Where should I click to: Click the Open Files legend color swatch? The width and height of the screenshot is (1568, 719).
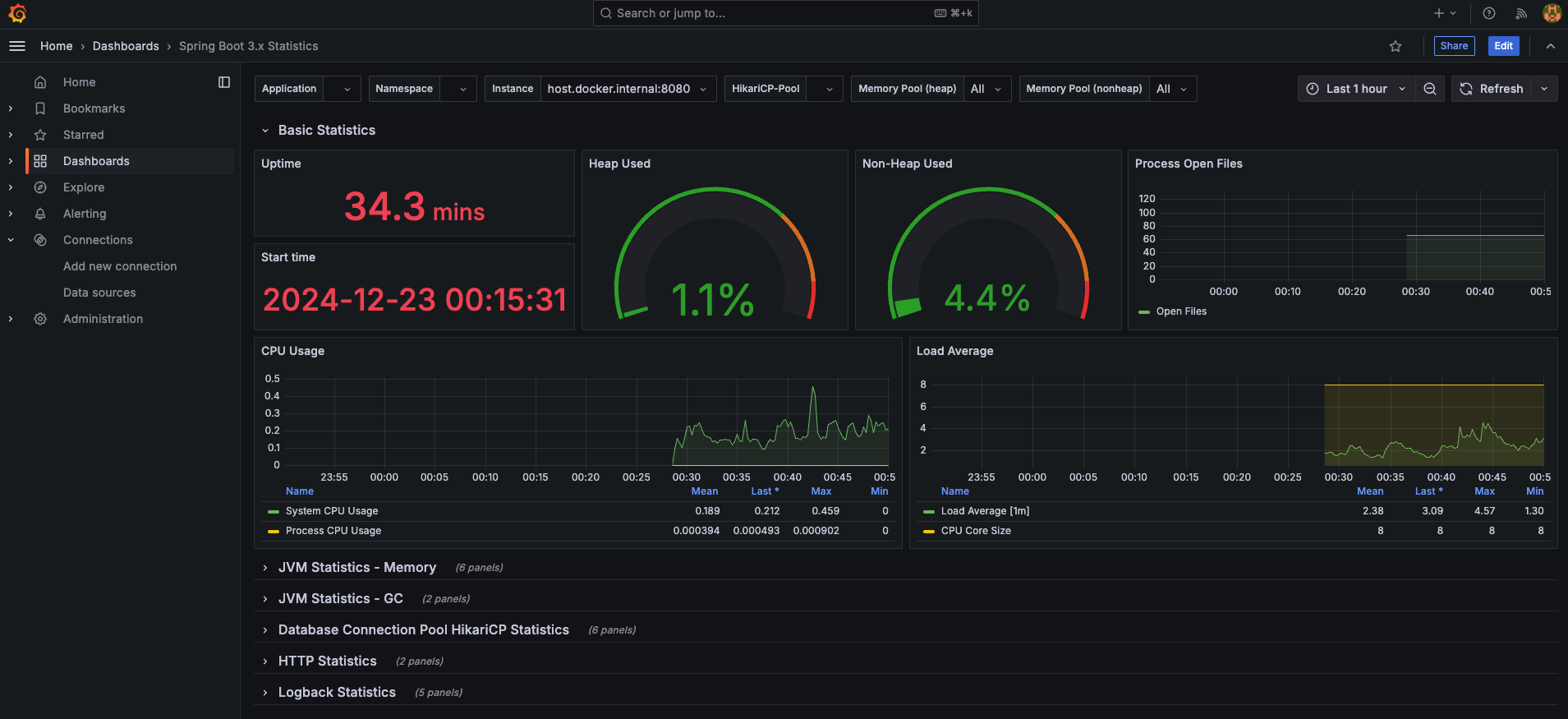pyautogui.click(x=1144, y=312)
